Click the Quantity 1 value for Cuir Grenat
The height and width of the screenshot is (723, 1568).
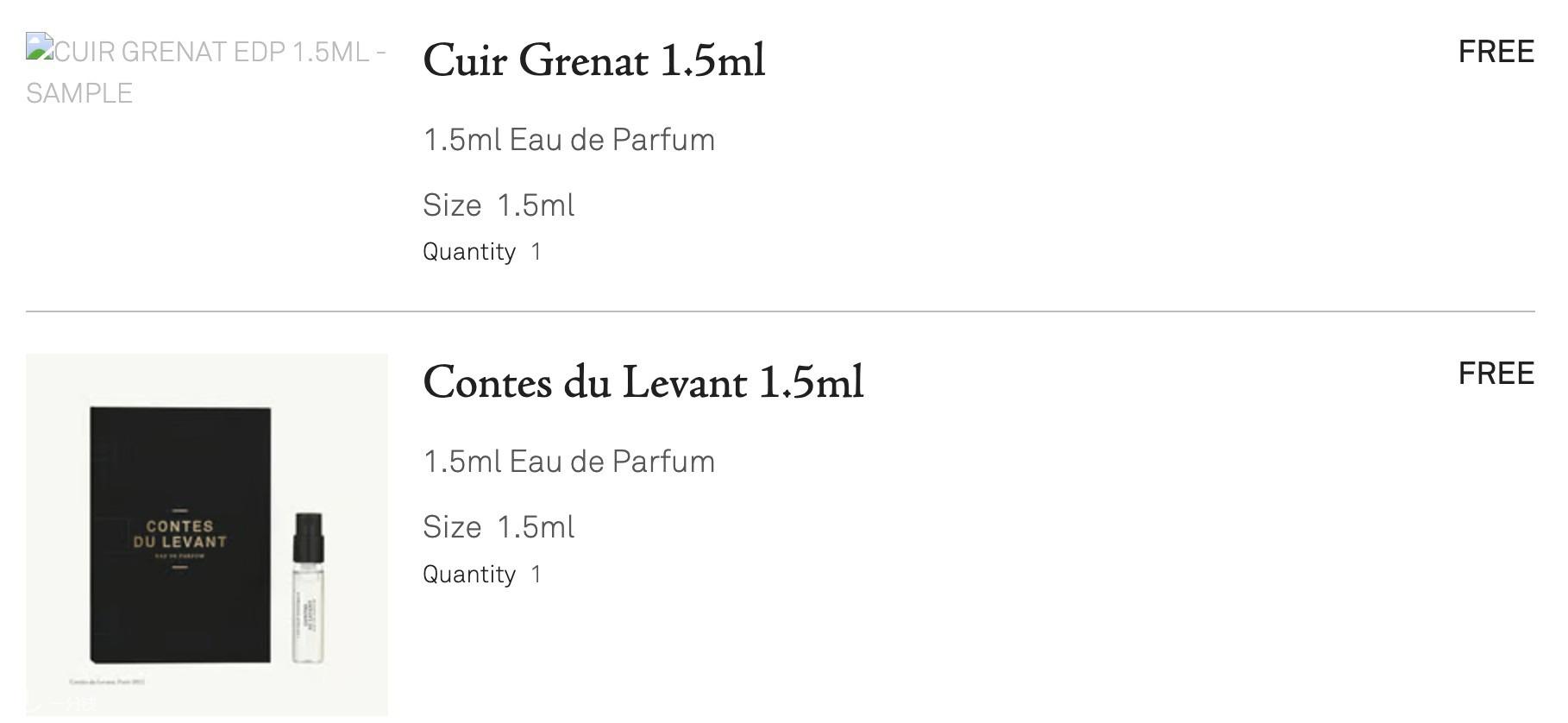tap(536, 252)
